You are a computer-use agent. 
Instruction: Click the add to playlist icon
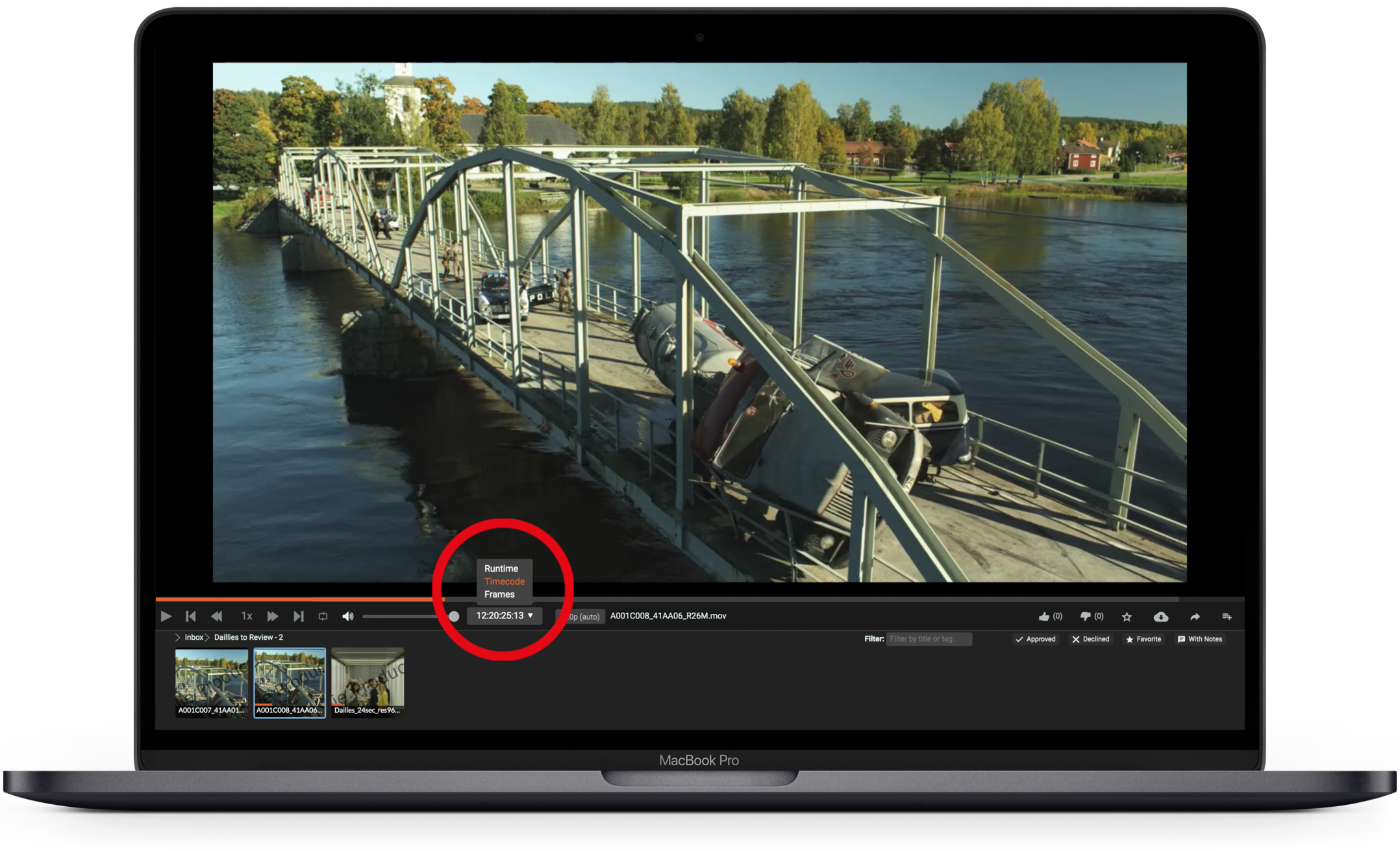pyautogui.click(x=1227, y=616)
